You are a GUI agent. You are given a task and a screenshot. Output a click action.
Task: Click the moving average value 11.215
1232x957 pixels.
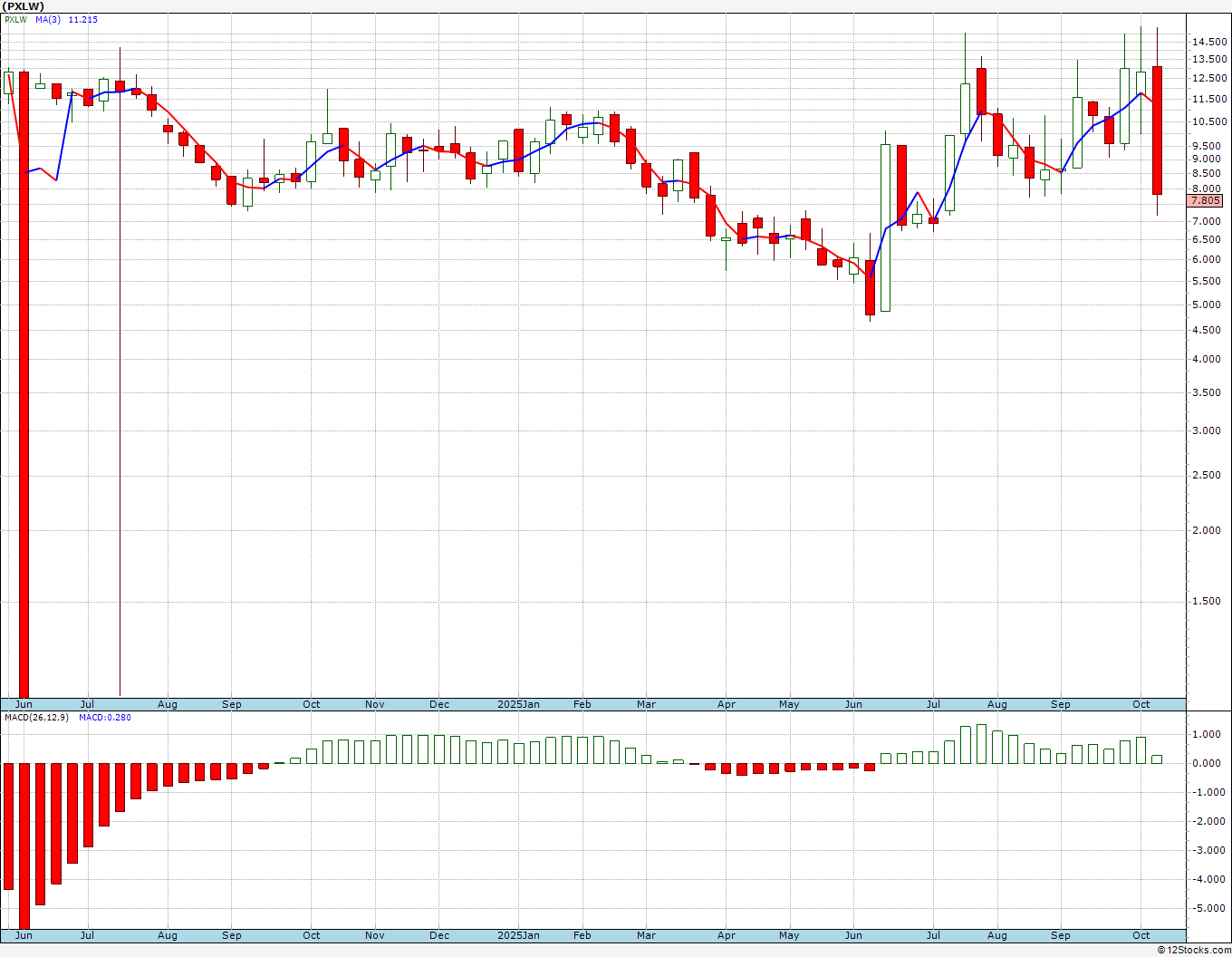point(83,20)
